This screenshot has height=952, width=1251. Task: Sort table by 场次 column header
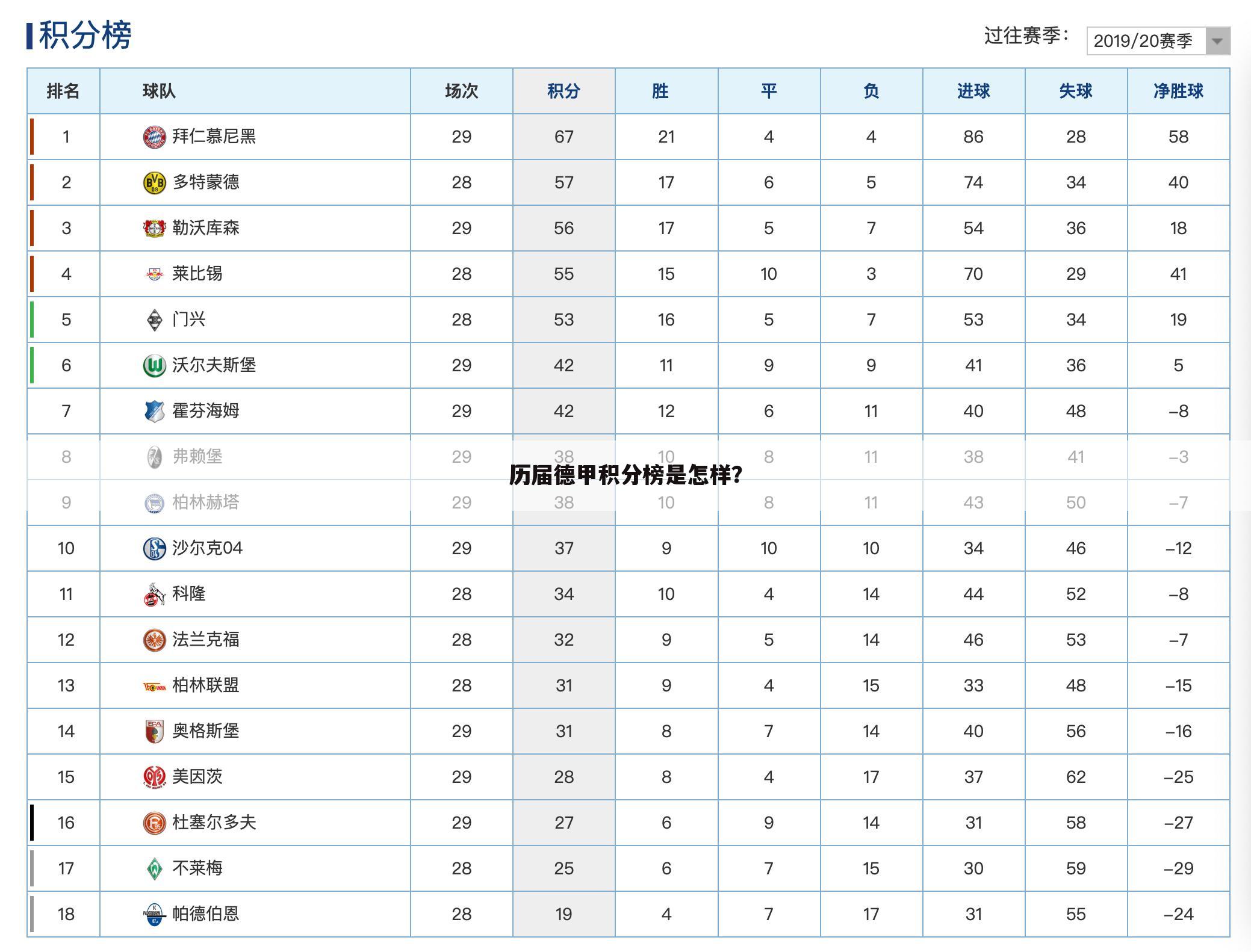click(462, 91)
